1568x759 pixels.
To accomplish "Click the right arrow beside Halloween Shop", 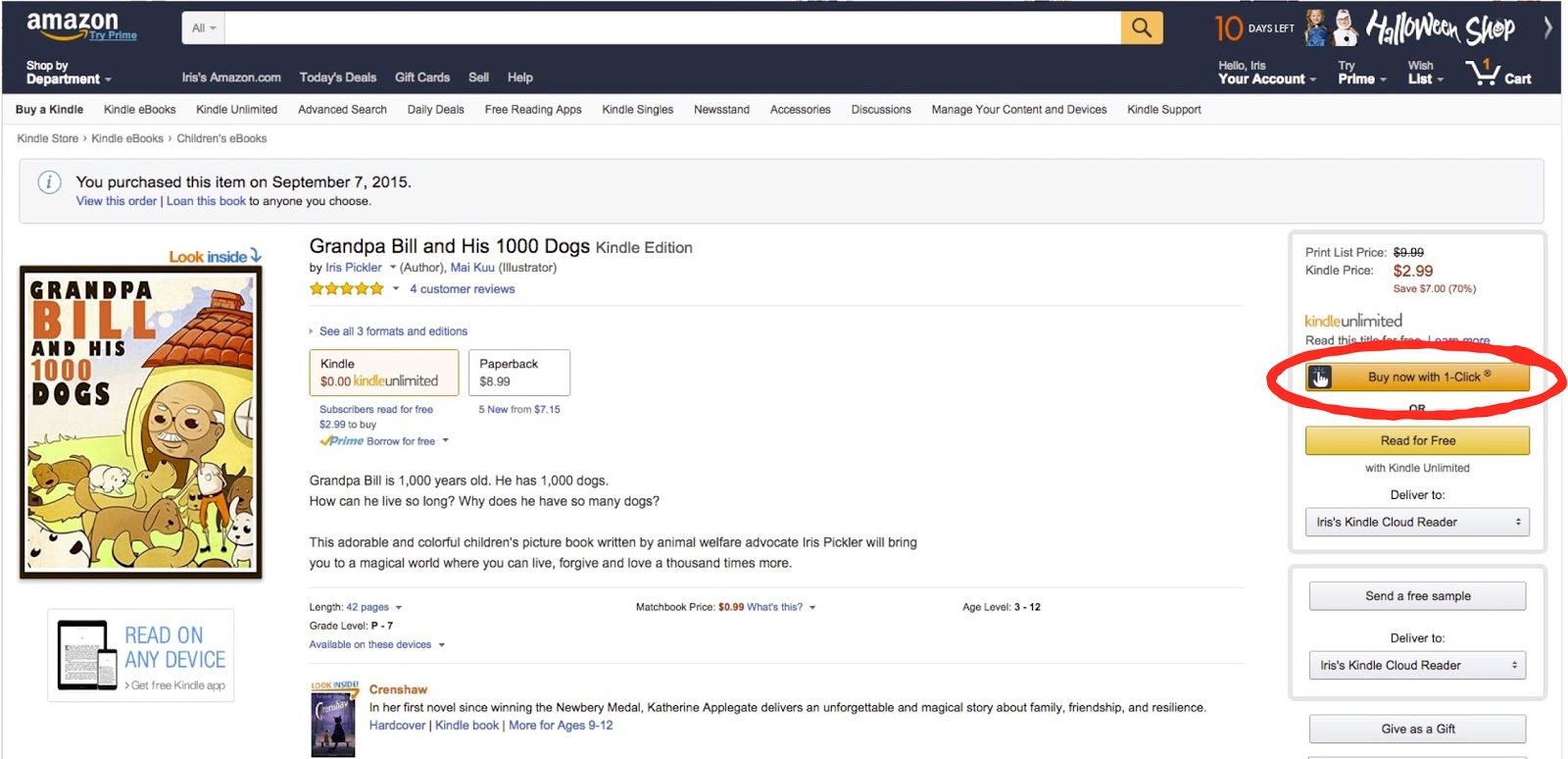I will click(1547, 27).
